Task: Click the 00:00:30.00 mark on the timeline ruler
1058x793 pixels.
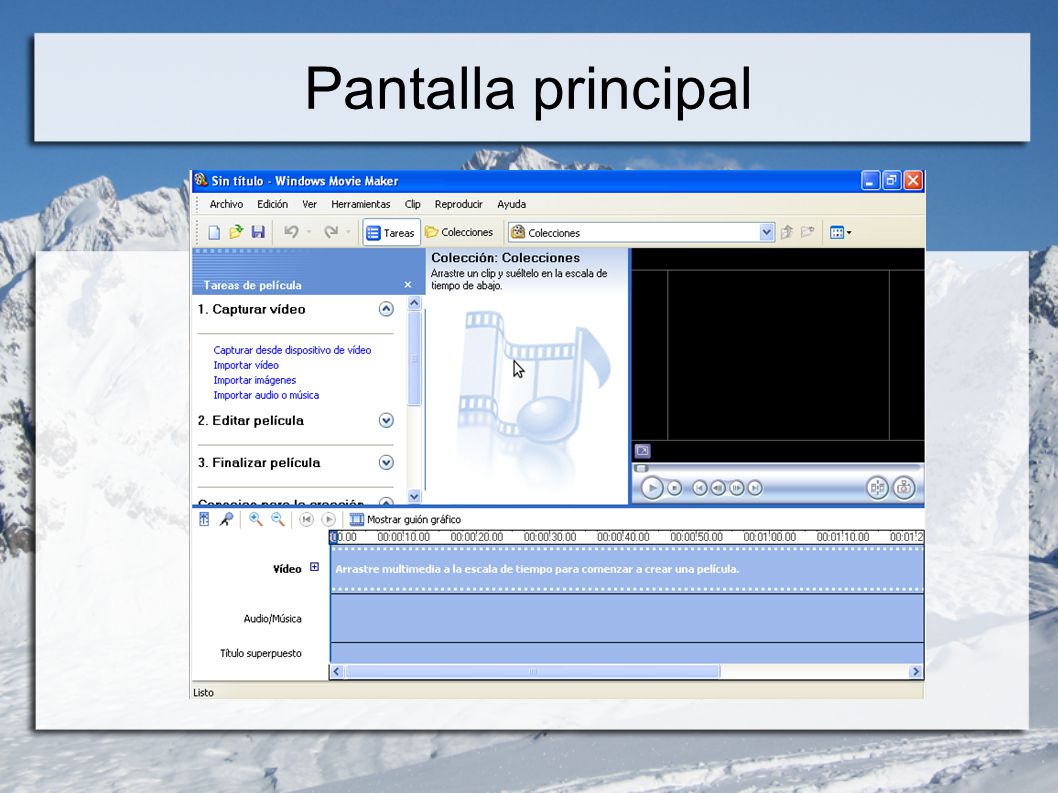Action: click(x=550, y=537)
